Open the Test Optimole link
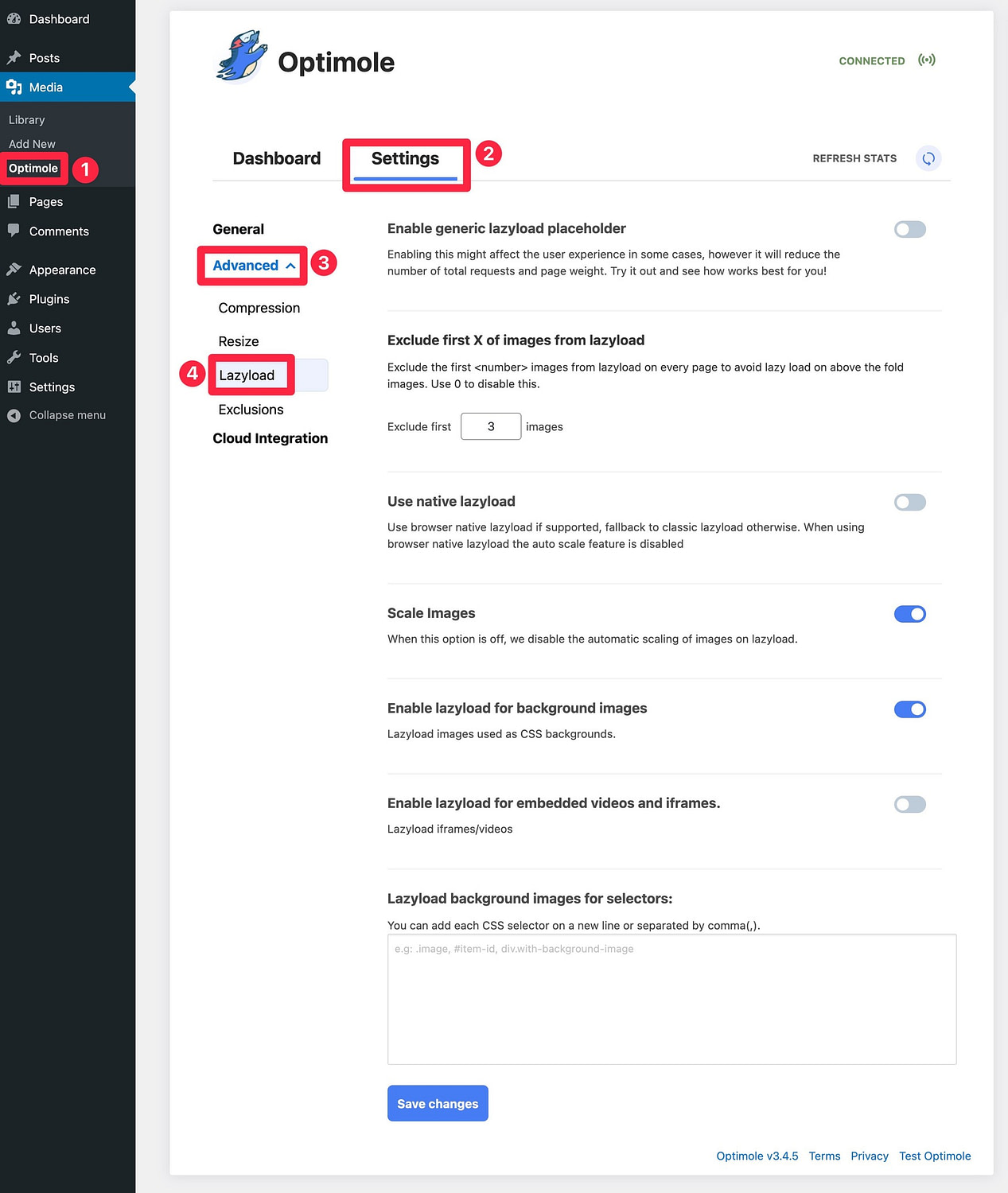1008x1193 pixels. point(935,1156)
